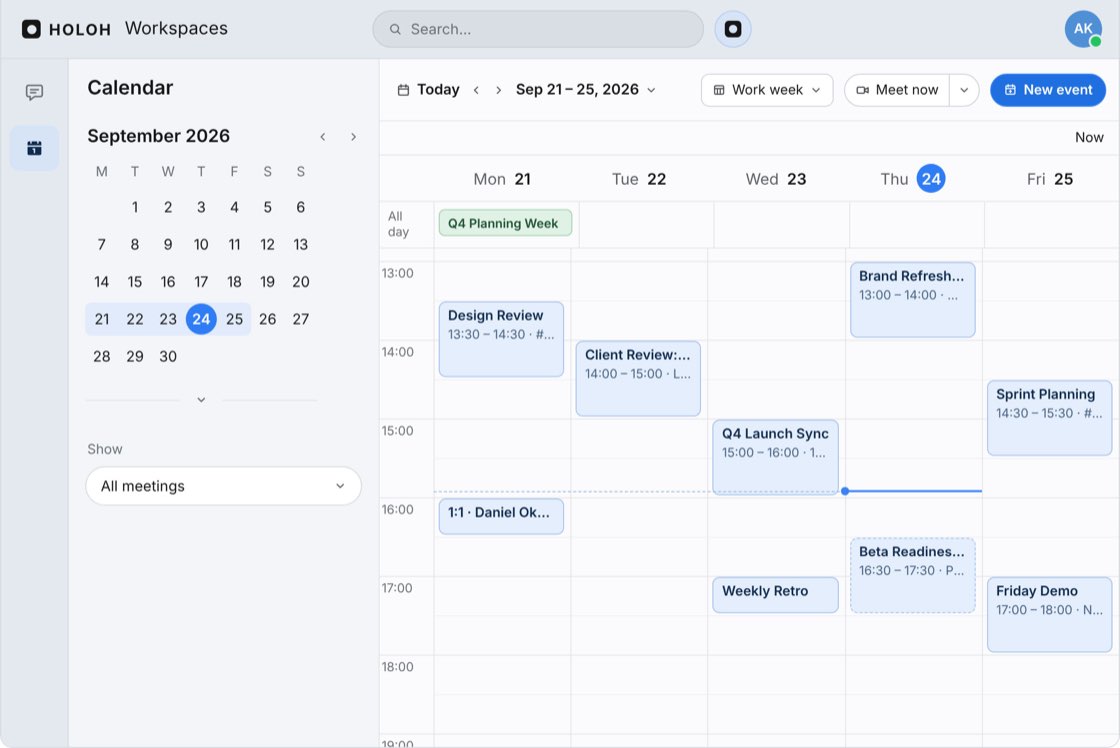
Task: Expand the mini calendar chevron
Action: (201, 399)
